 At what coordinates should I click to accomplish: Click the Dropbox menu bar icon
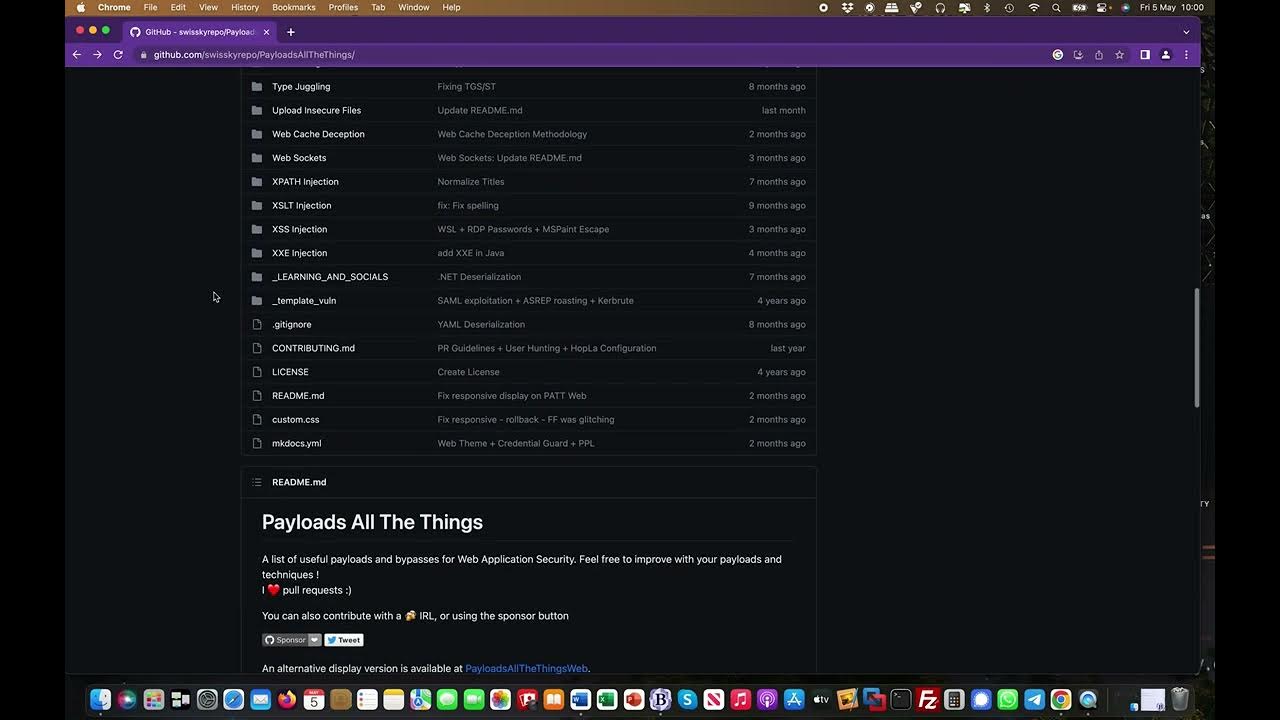pyautogui.click(x=847, y=7)
